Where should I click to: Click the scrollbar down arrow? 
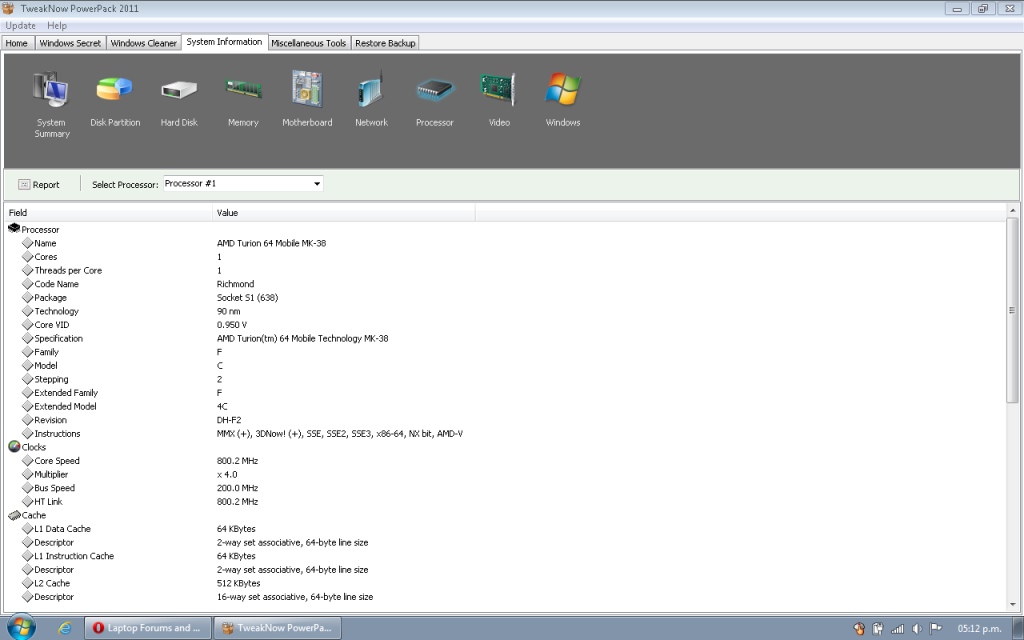point(1012,605)
